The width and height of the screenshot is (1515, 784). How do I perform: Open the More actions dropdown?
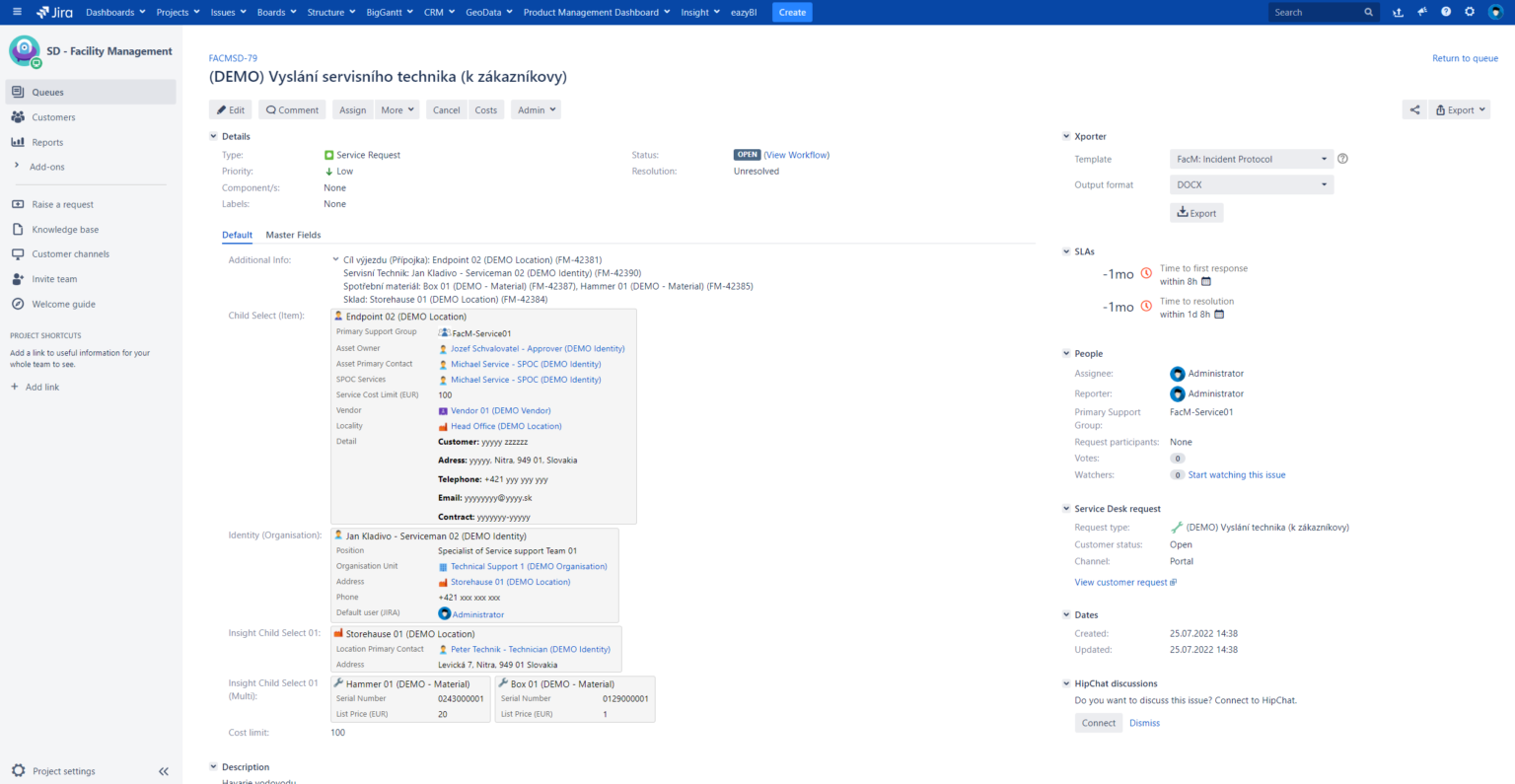[397, 109]
